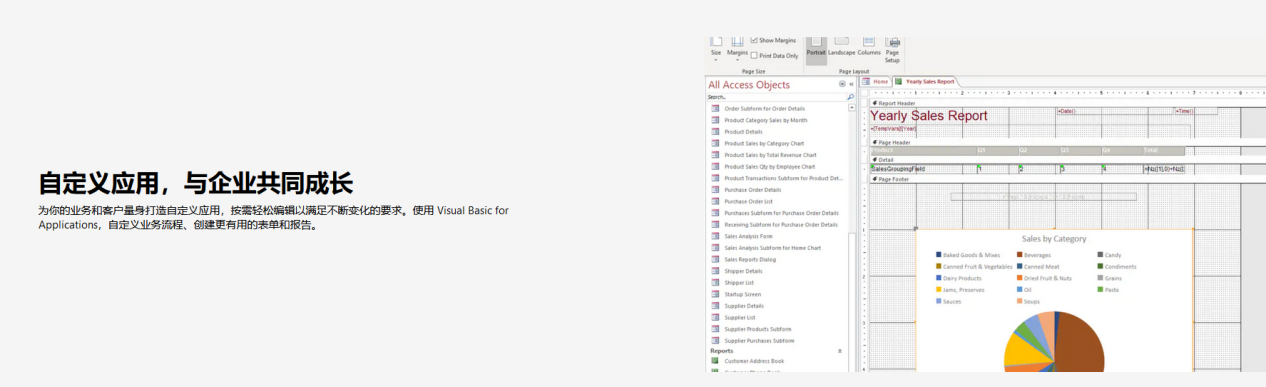The image size is (1266, 387).
Task: Open Receiving Subform for Purchase Order Details
Action: coord(781,225)
